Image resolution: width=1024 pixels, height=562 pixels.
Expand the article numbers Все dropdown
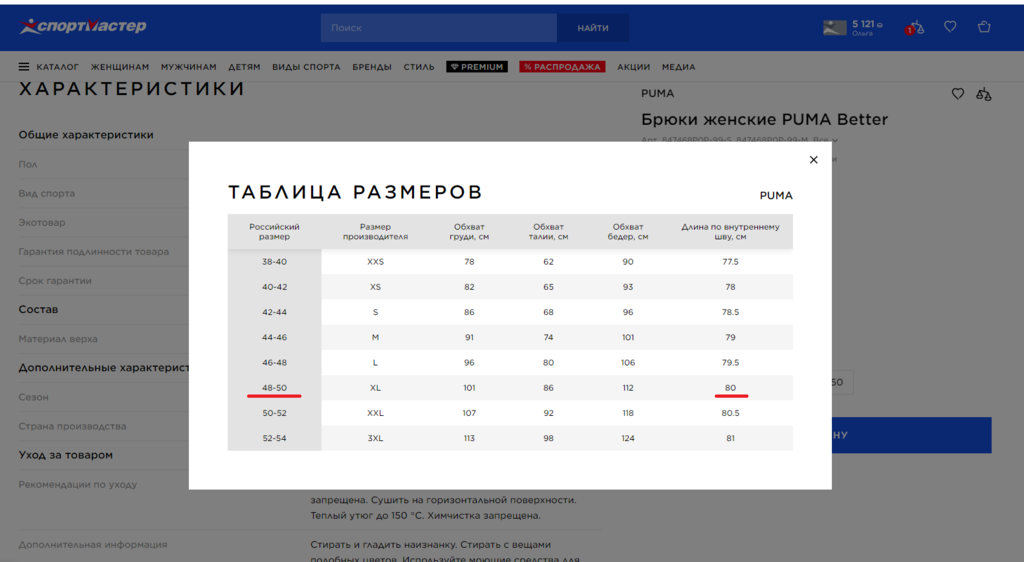(825, 140)
